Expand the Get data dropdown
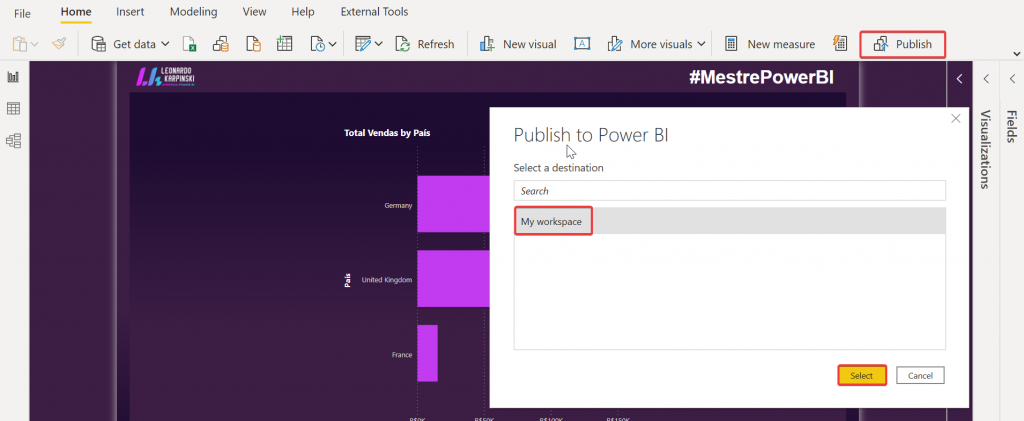 164,44
